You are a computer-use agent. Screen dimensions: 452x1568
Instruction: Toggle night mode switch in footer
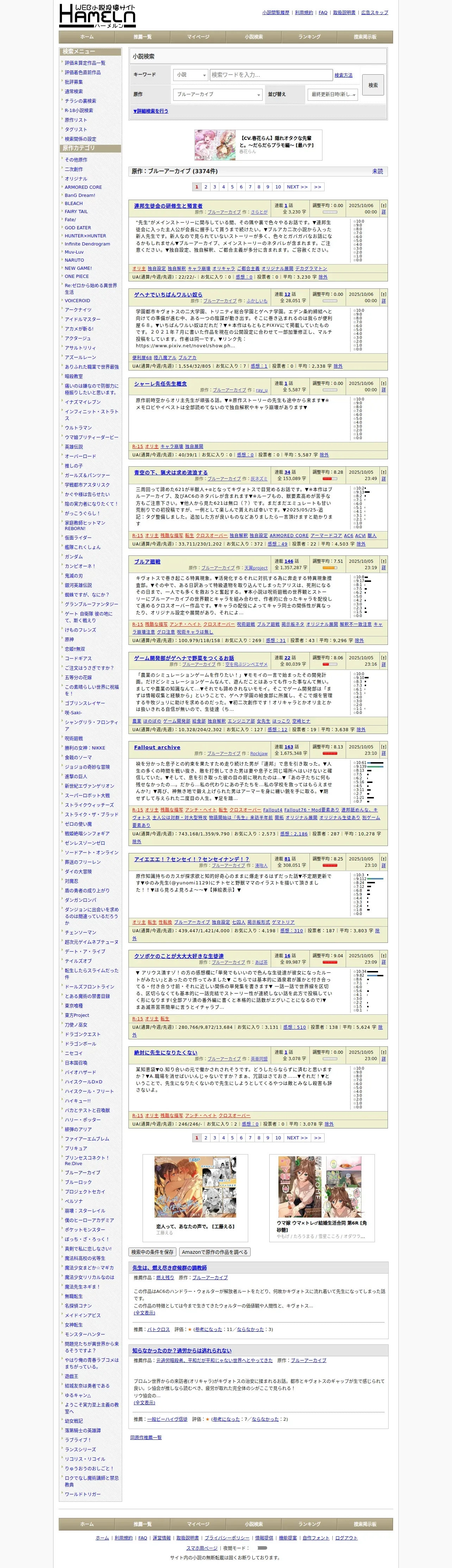tap(262, 1547)
